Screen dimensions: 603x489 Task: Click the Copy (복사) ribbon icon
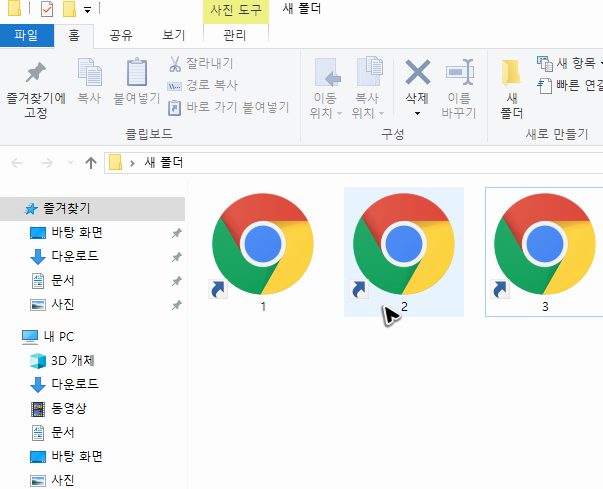90,72
